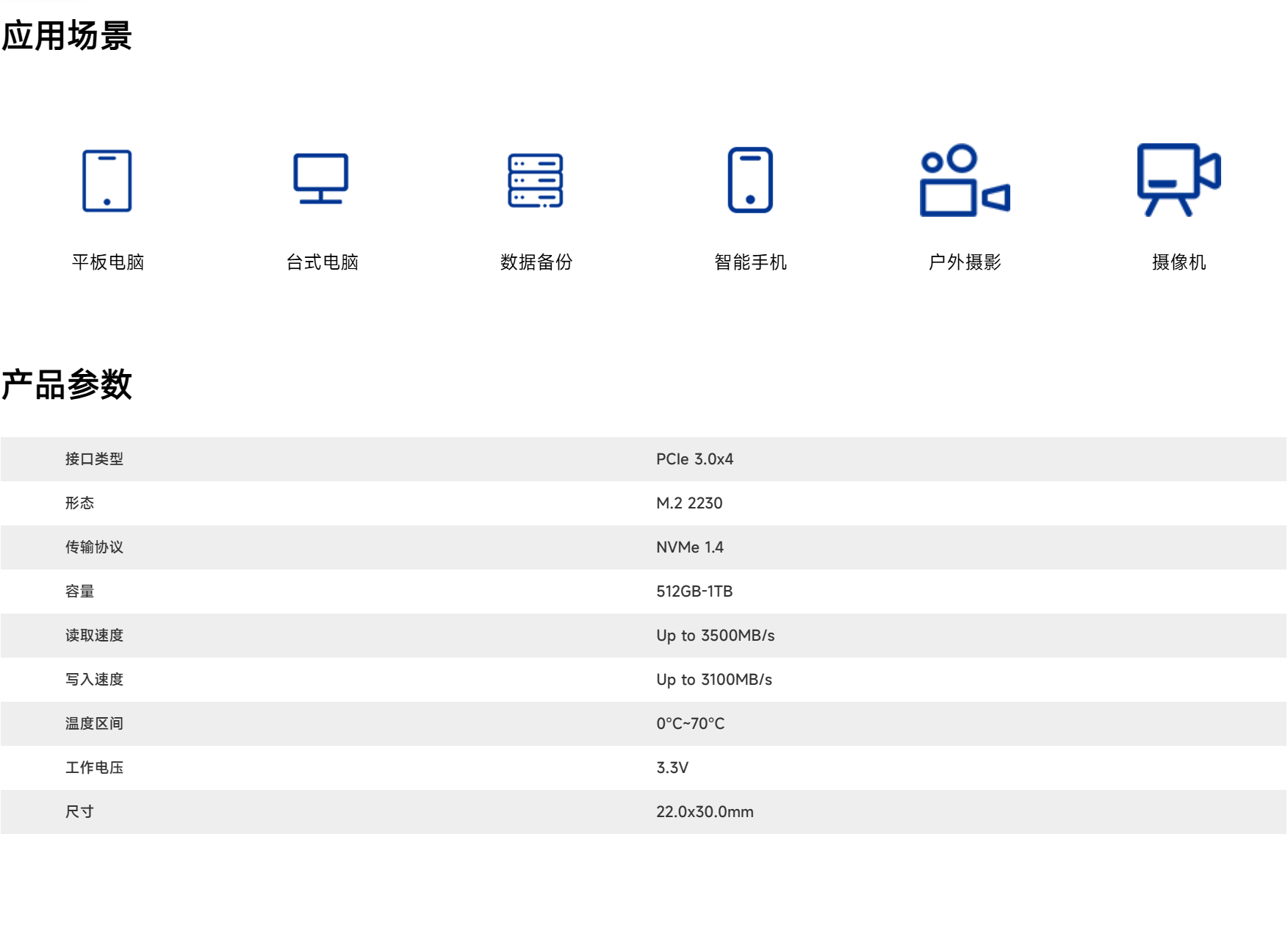
Task: Select the 台式电脑 label
Action: pyautogui.click(x=322, y=262)
